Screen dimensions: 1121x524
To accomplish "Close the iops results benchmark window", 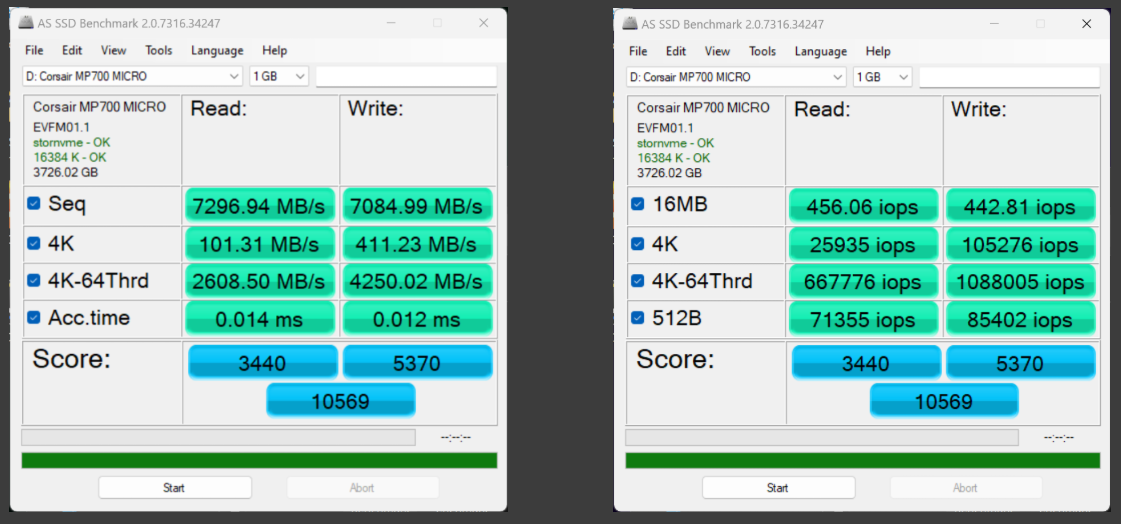I will pos(1087,23).
